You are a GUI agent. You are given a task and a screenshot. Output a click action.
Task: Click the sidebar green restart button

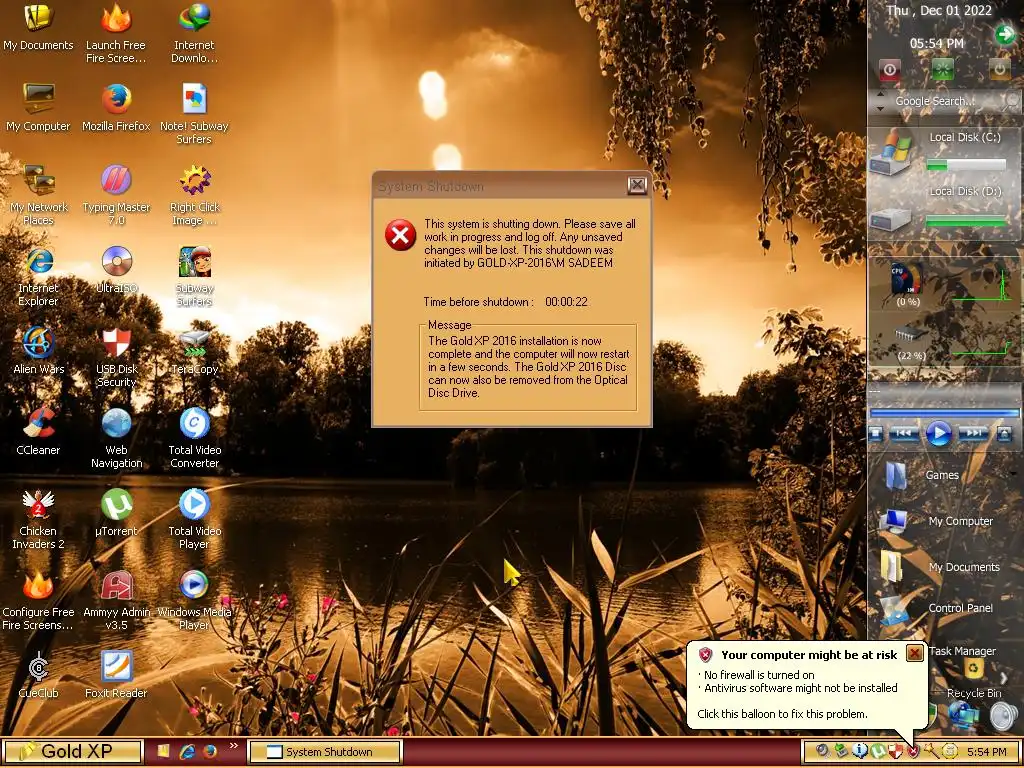(x=942, y=69)
